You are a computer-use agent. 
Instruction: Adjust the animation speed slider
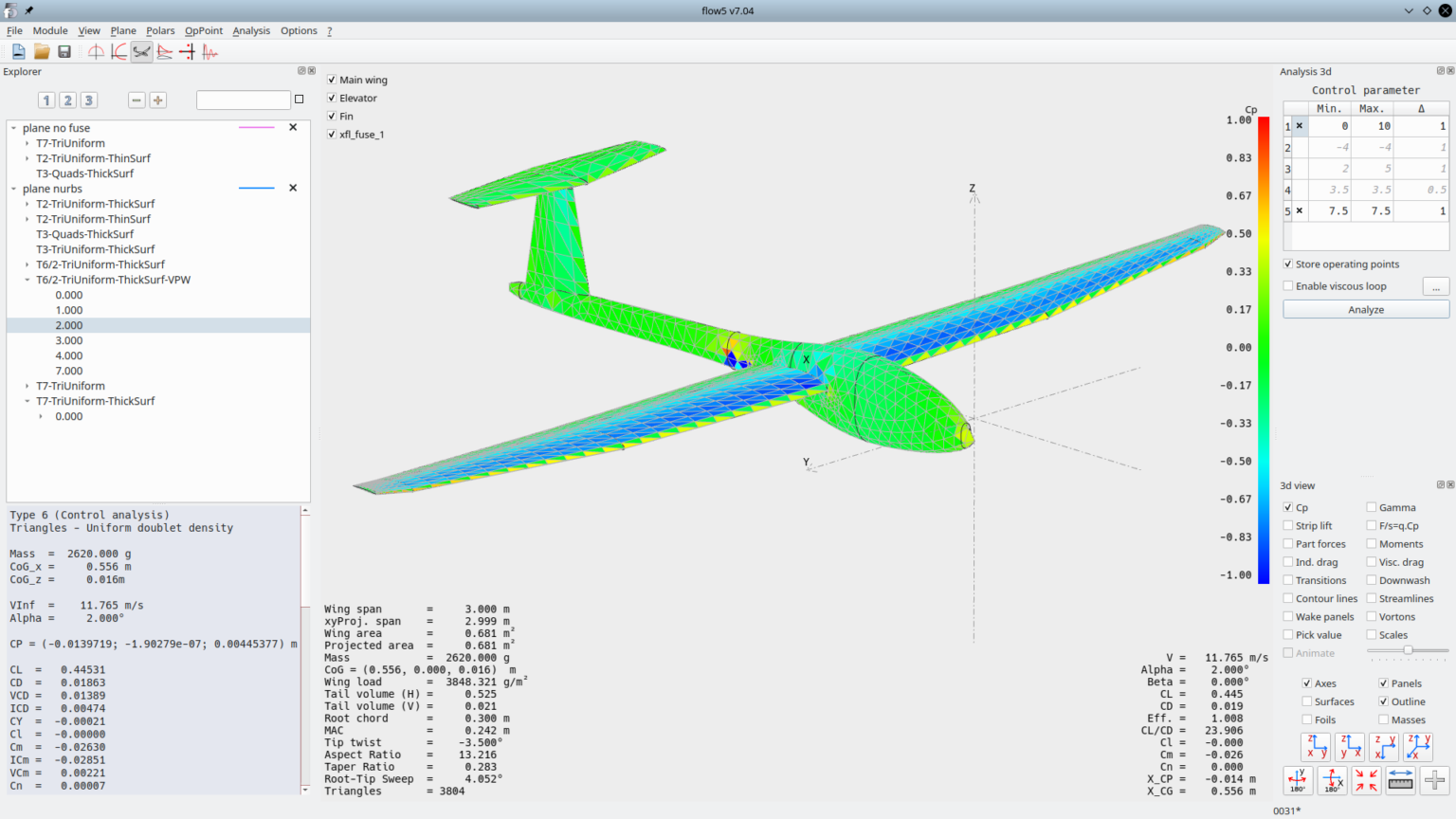tap(1408, 650)
